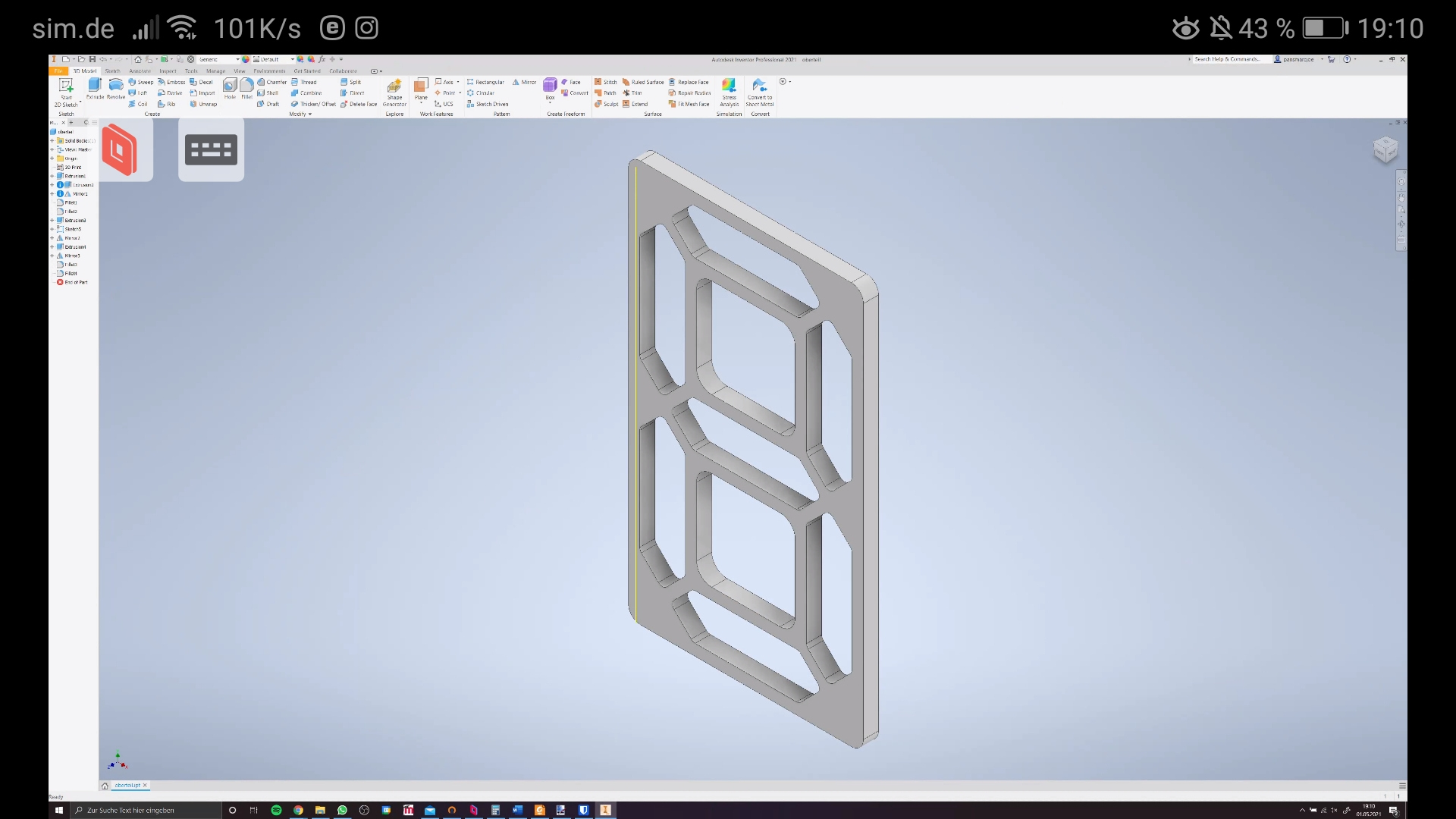Expand the Solid Bodies tree node
Screen dimensions: 1456x819
[x=52, y=141]
